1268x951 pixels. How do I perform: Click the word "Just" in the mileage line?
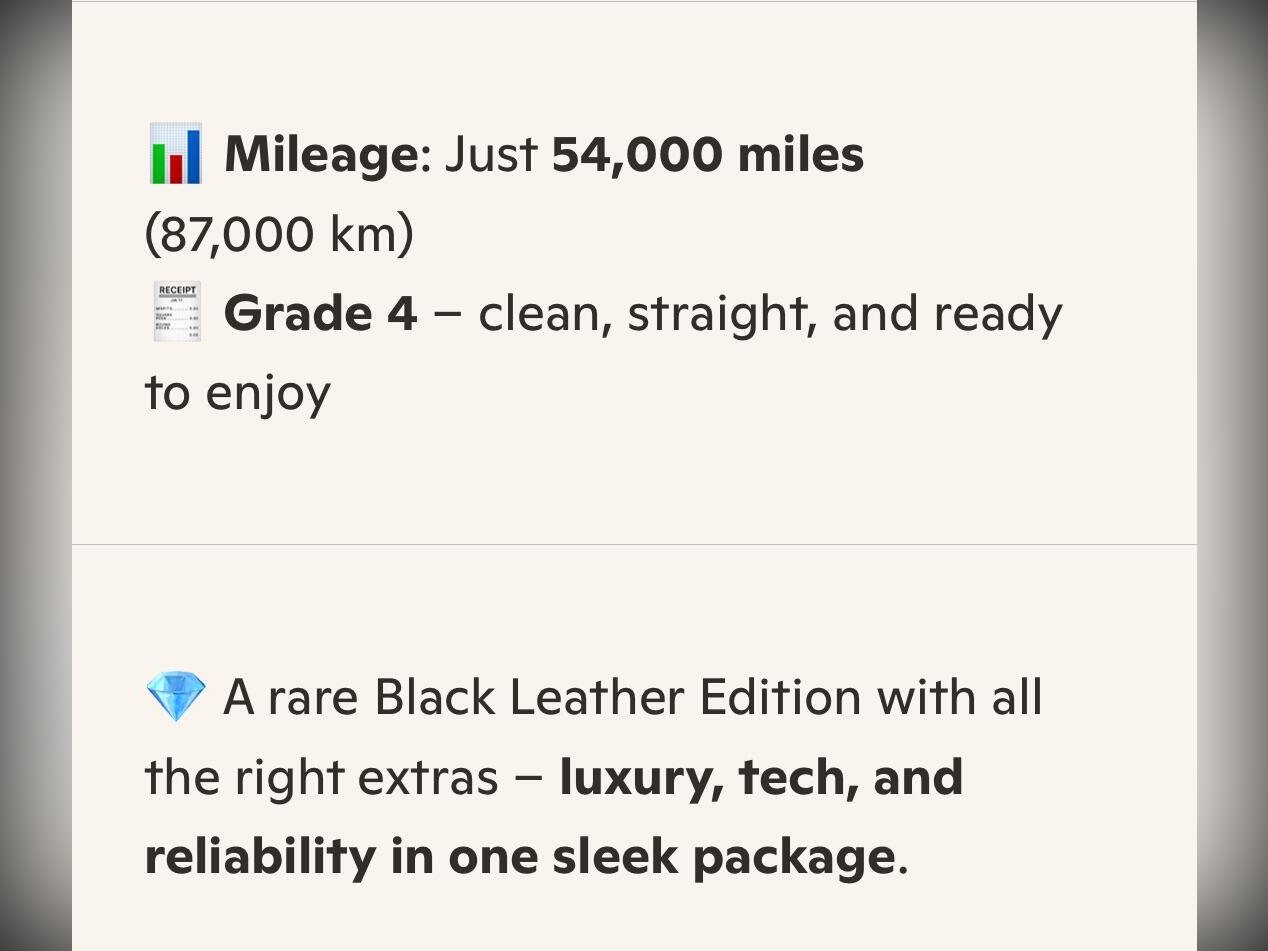coord(491,154)
